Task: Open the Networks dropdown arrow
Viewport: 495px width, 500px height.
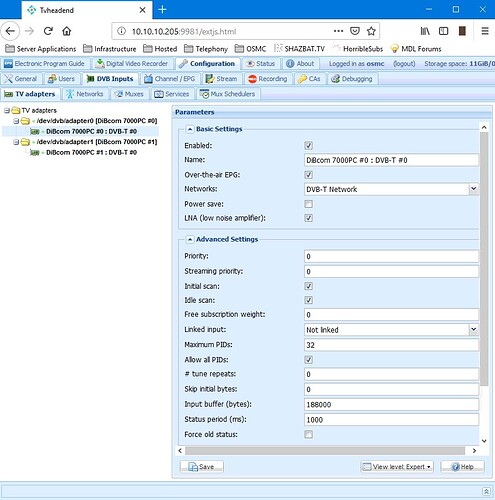Action: tap(474, 189)
